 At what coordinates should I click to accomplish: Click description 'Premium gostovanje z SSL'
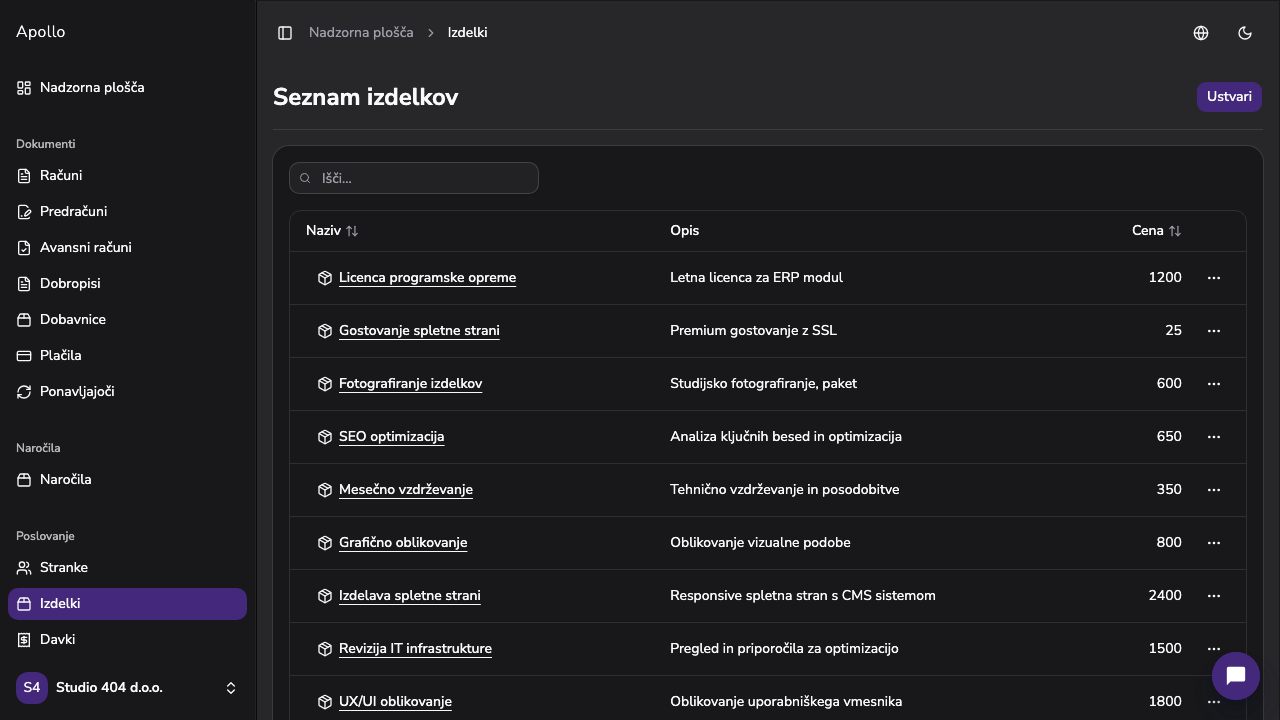(x=753, y=331)
